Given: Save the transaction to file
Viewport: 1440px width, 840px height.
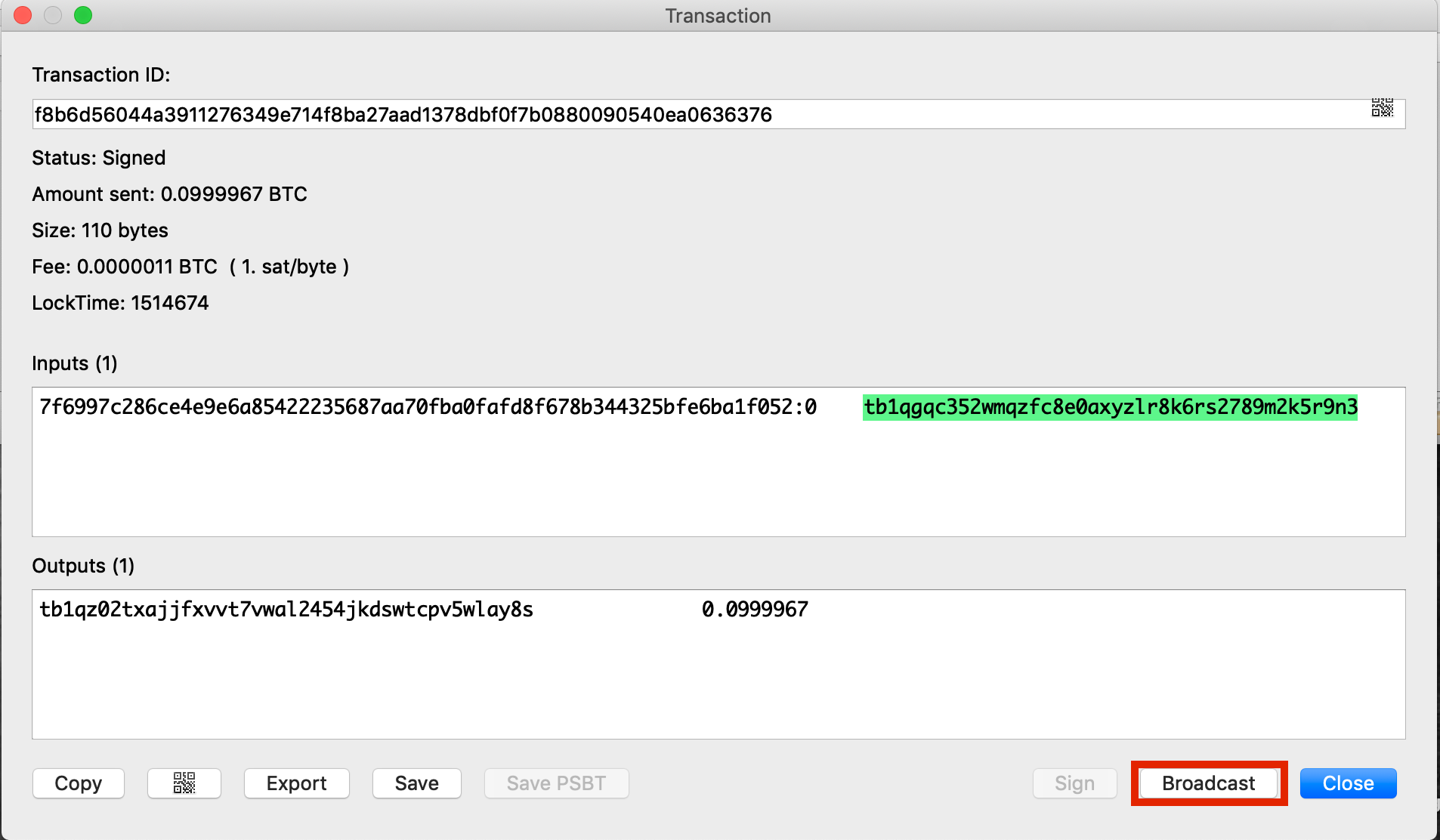Looking at the screenshot, I should click(417, 783).
